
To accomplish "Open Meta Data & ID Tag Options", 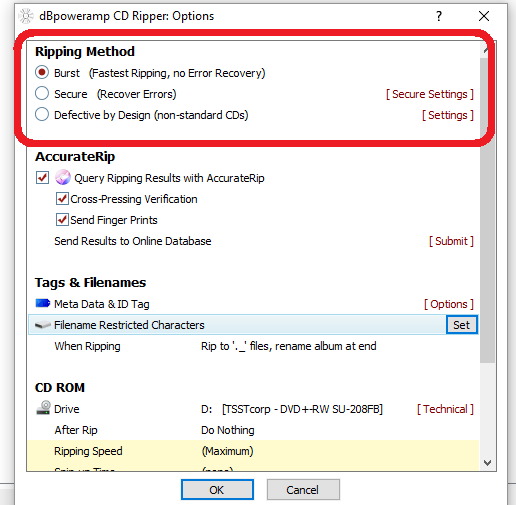I will point(449,304).
